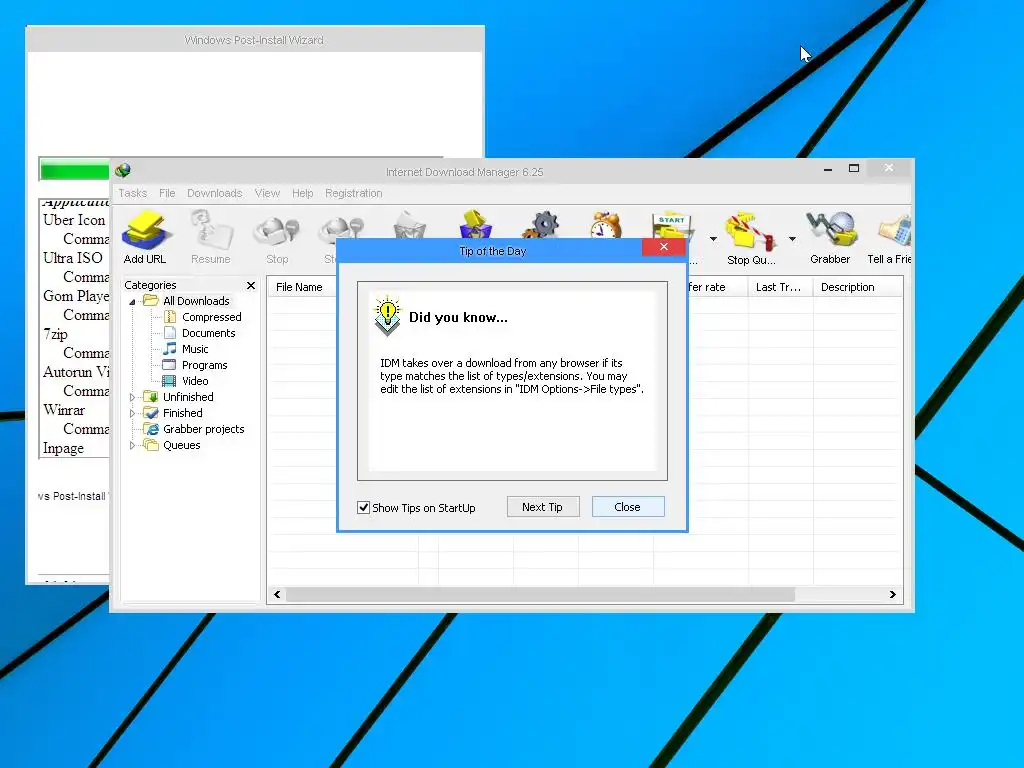
Task: Open the Start Queue dropdown arrow
Action: tap(713, 239)
